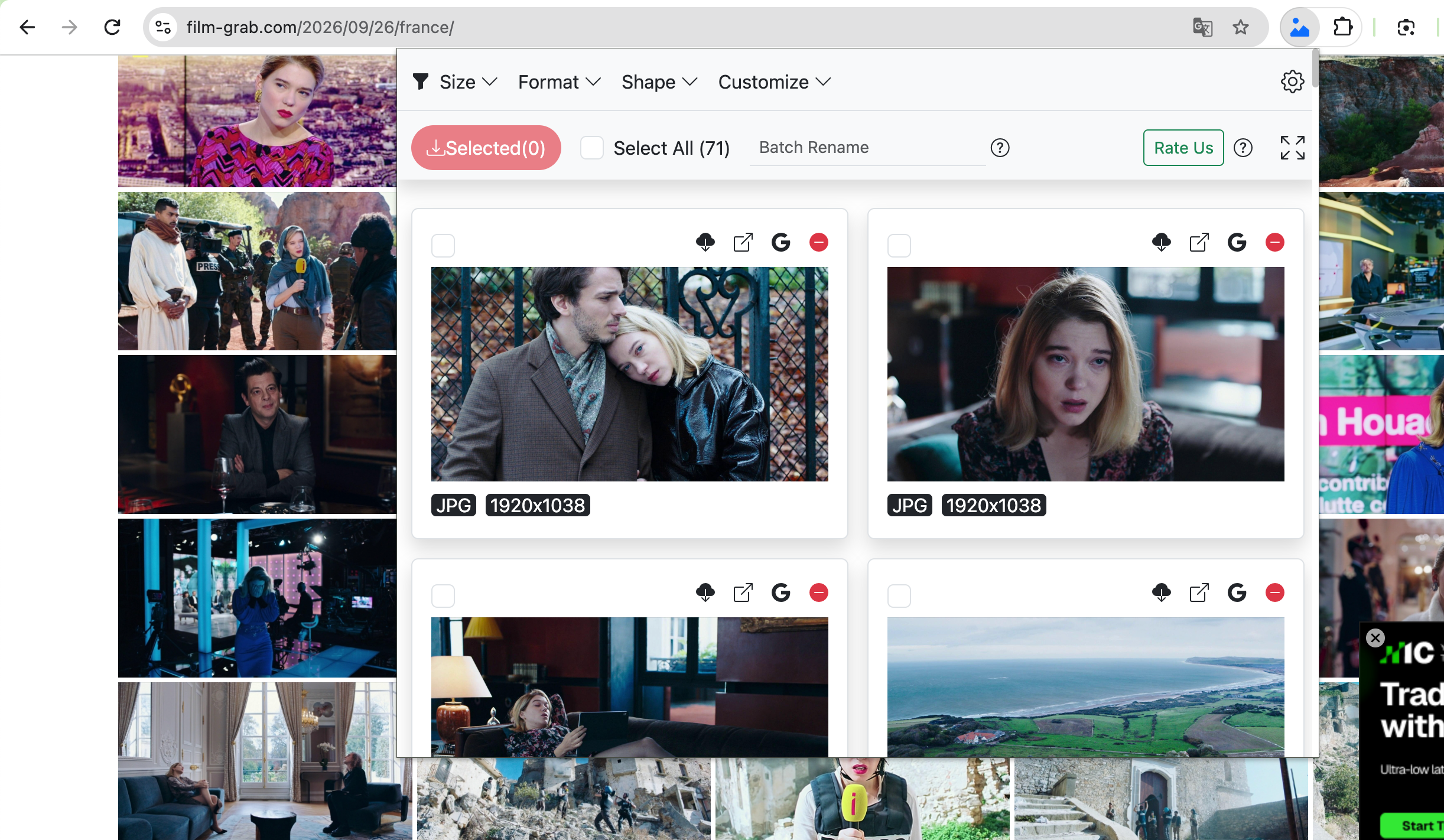Open the extension settings gear
This screenshot has height=840, width=1444.
1293,82
